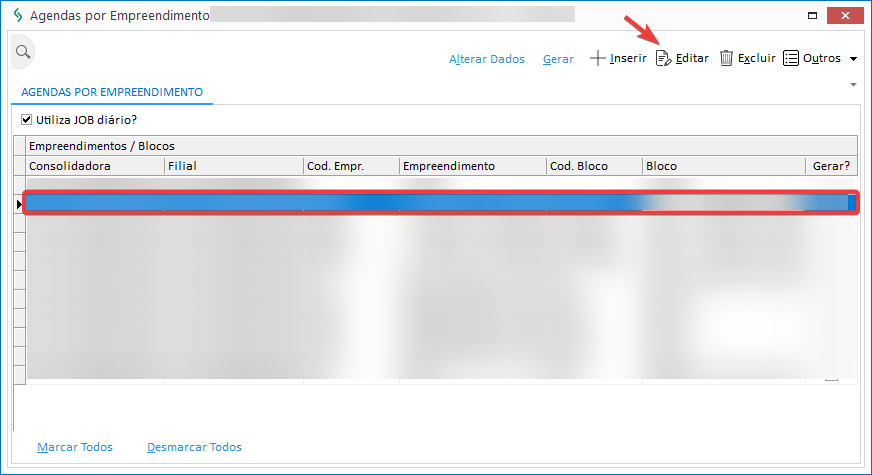Close the Agendas por Empreendimento window
The height and width of the screenshot is (475, 872).
pos(848,16)
